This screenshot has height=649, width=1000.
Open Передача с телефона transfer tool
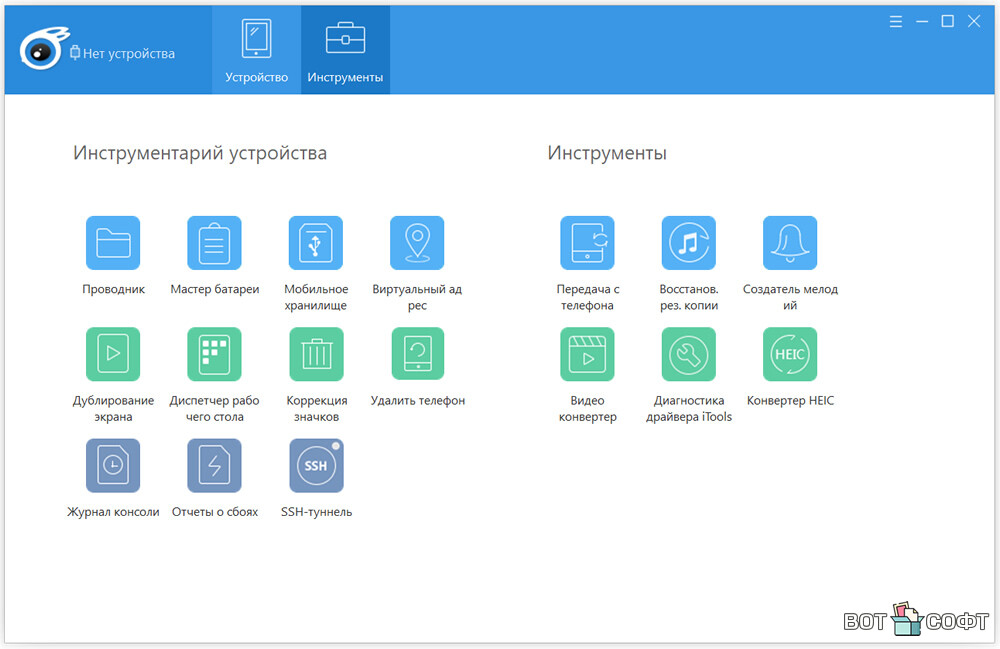pyautogui.click(x=587, y=243)
